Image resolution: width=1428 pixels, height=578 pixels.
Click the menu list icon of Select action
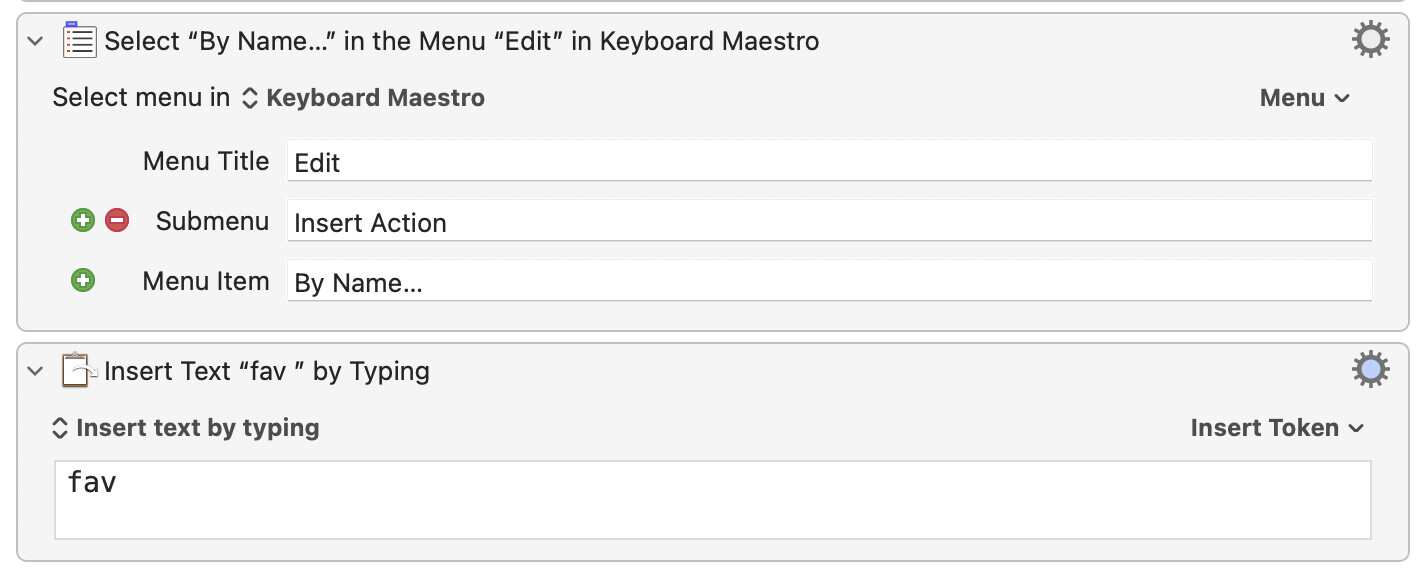(79, 41)
